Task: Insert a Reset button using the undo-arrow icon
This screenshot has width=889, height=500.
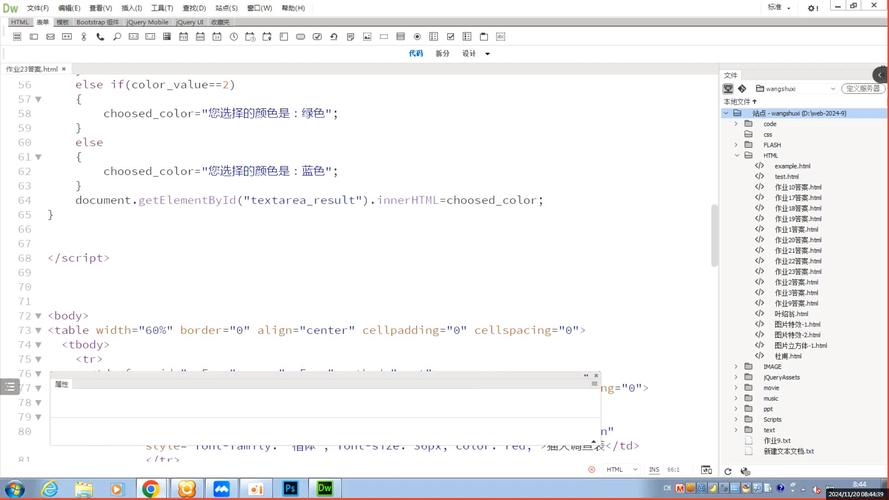Action: click(x=333, y=36)
